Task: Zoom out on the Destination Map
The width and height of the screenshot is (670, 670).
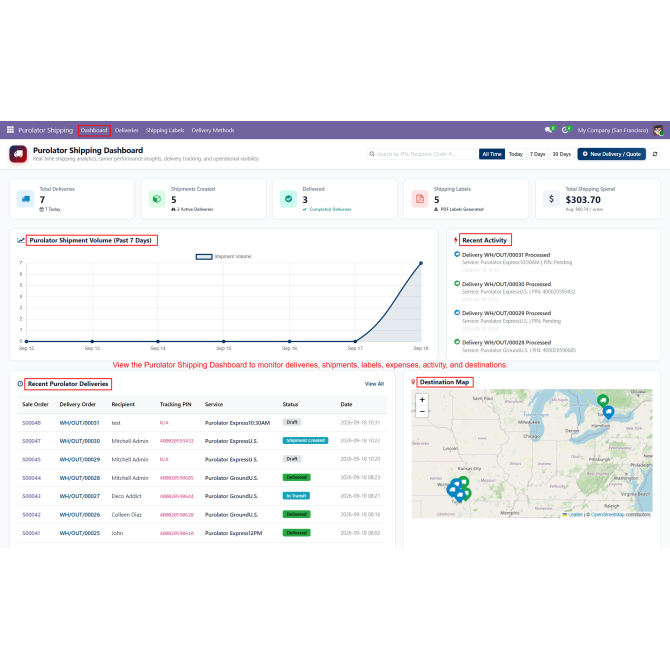Action: pos(422,411)
